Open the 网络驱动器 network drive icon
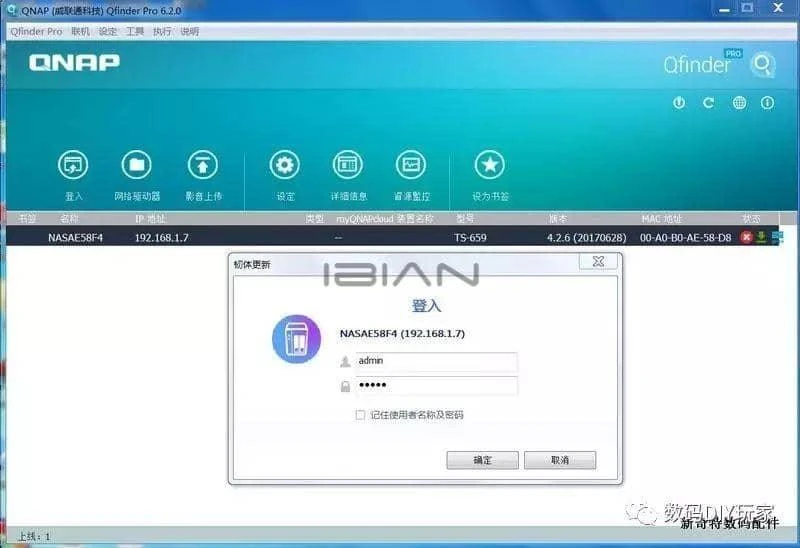800x548 pixels. pos(137,165)
